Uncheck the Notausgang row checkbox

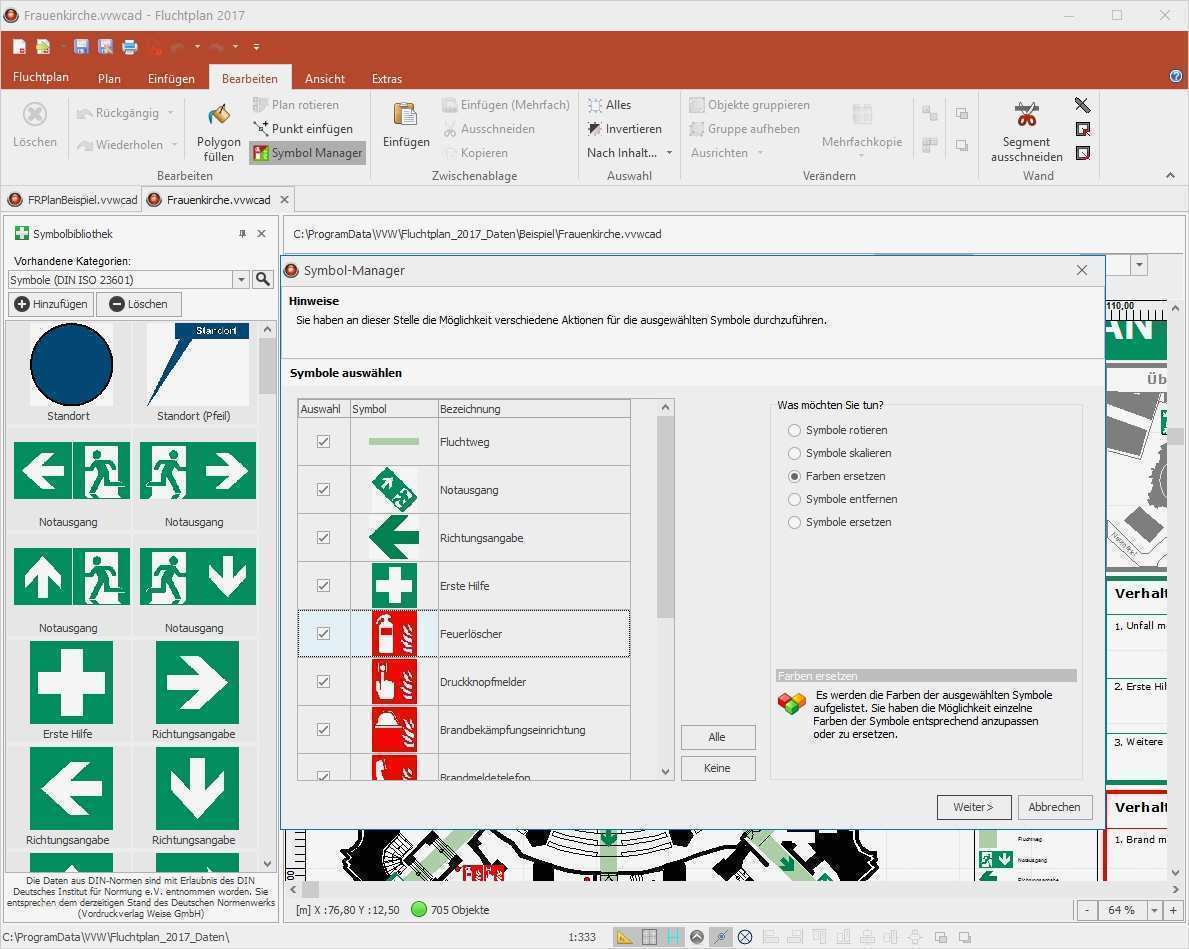(324, 489)
